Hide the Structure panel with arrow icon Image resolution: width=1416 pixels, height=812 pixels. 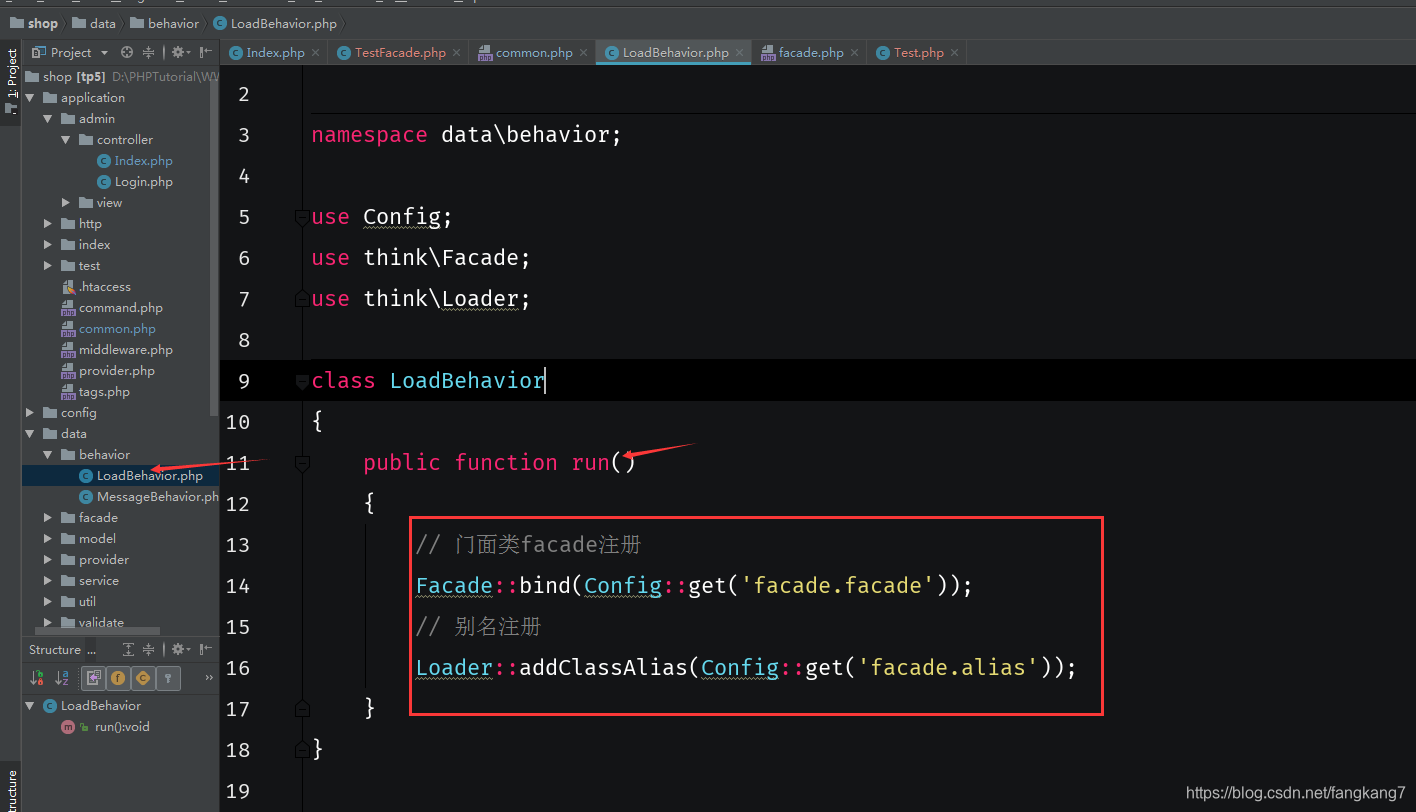(205, 649)
